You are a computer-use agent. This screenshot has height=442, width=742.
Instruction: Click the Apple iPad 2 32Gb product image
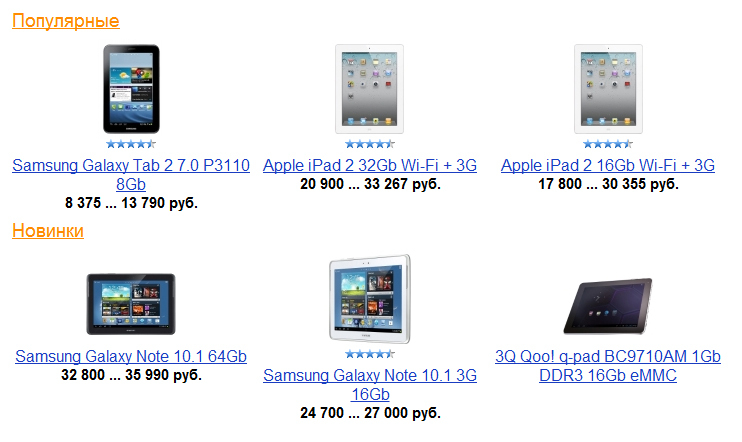(x=370, y=89)
